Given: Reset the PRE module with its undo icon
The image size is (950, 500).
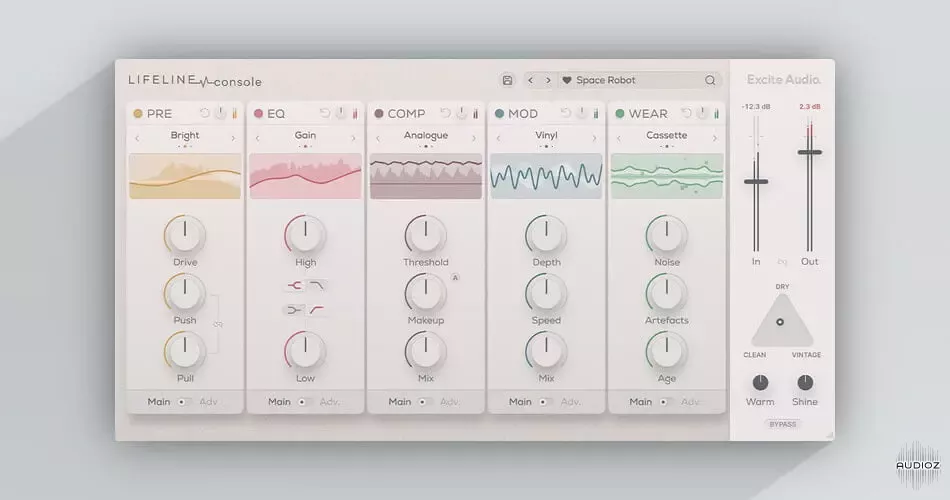Looking at the screenshot, I should point(205,113).
